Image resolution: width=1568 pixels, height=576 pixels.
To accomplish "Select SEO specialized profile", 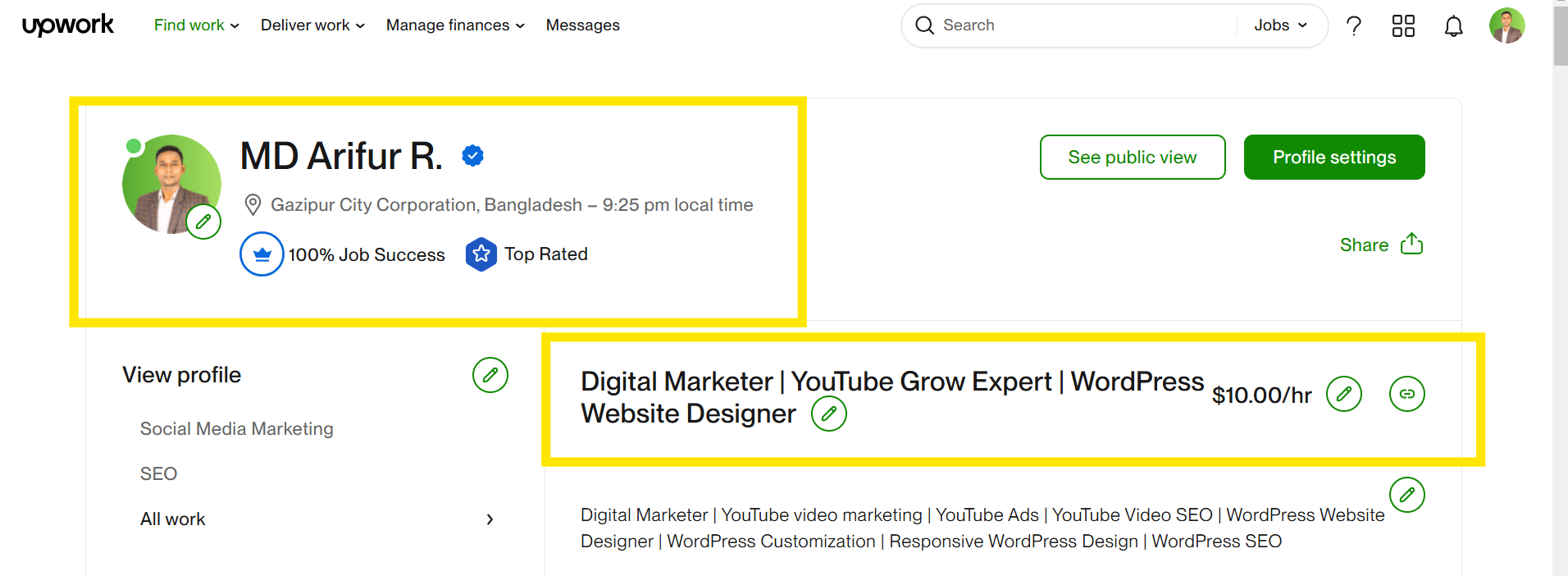I will [158, 473].
